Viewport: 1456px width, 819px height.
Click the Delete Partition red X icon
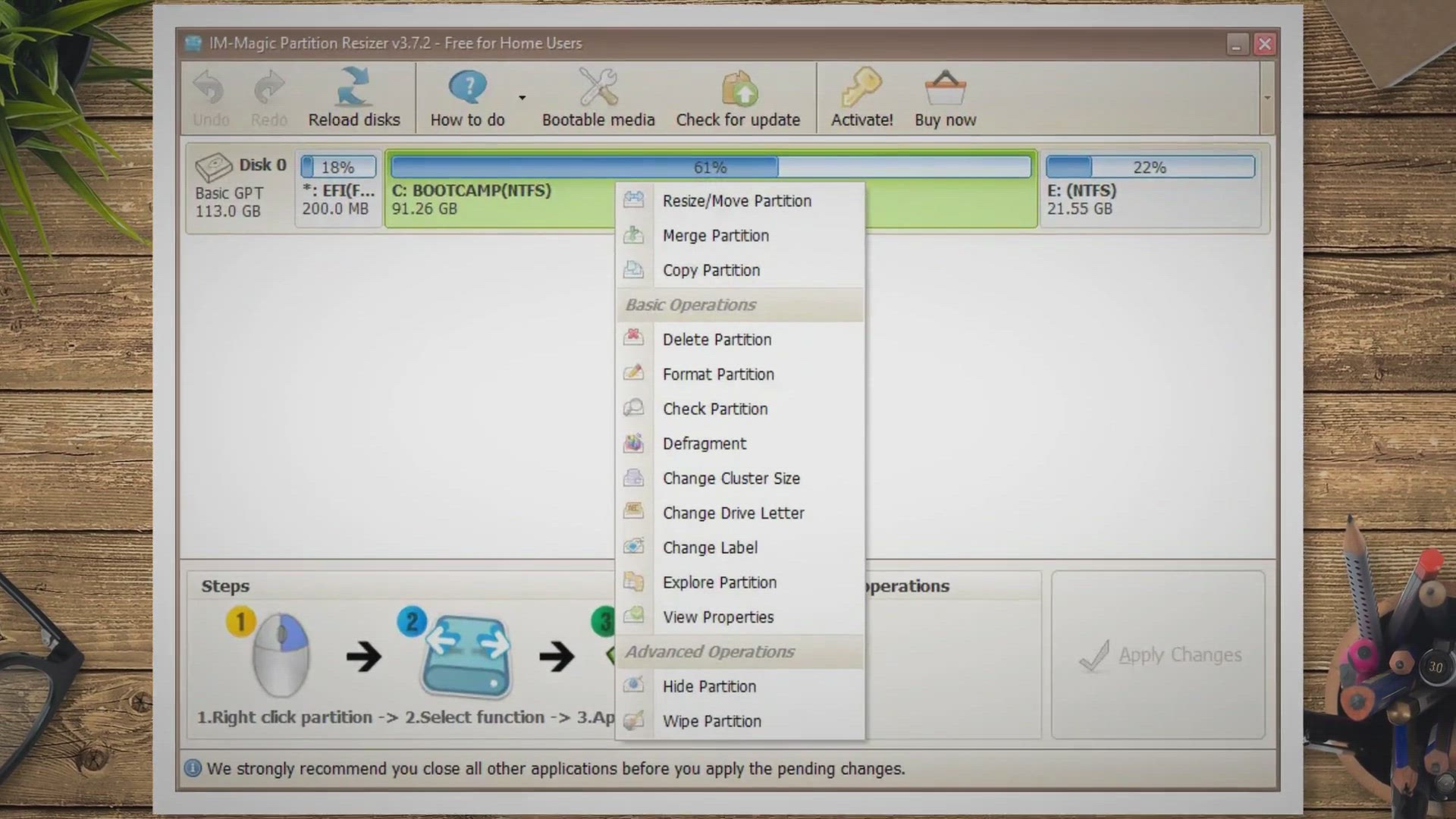point(633,337)
